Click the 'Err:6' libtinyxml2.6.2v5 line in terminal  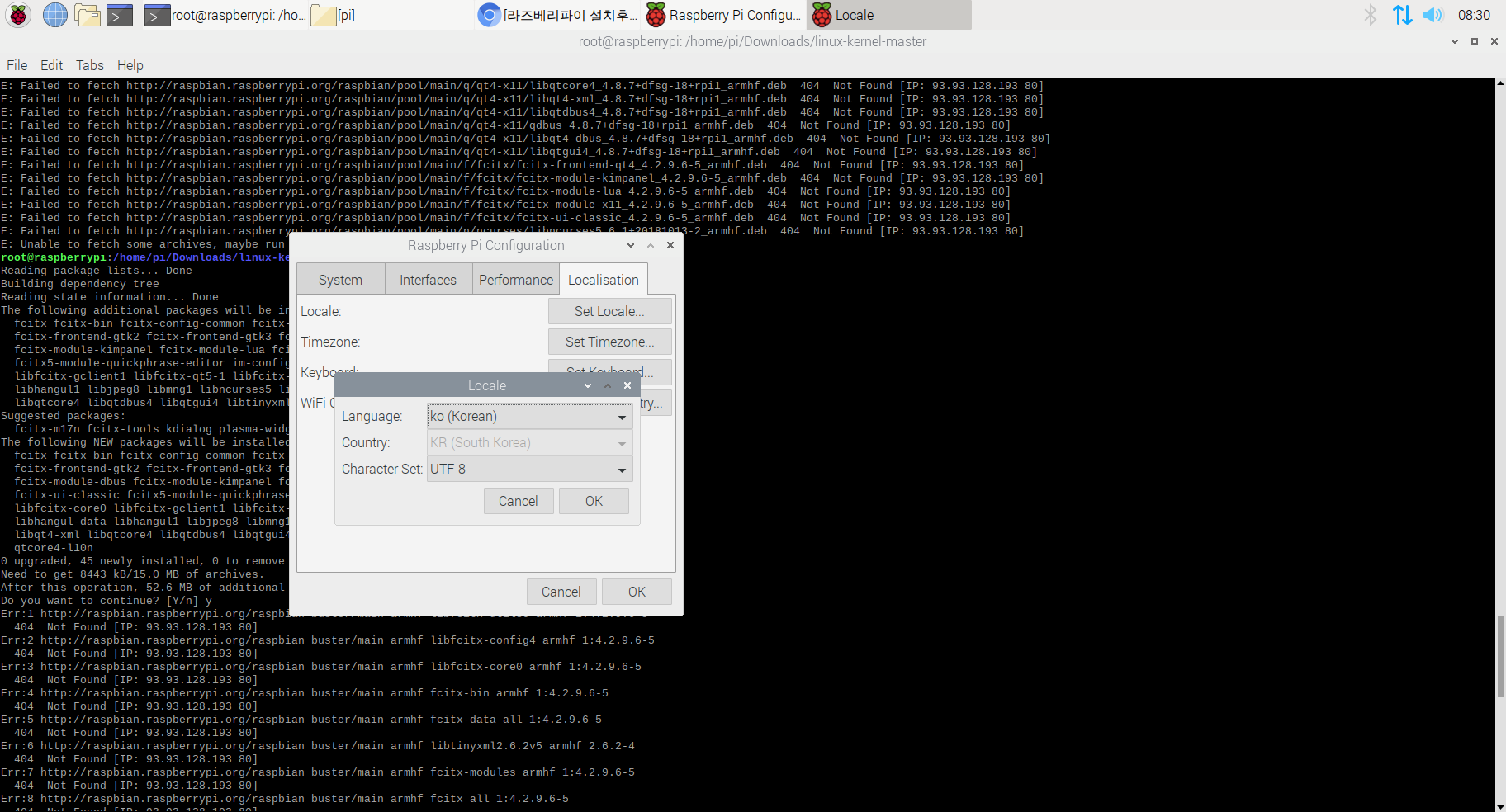click(318, 746)
